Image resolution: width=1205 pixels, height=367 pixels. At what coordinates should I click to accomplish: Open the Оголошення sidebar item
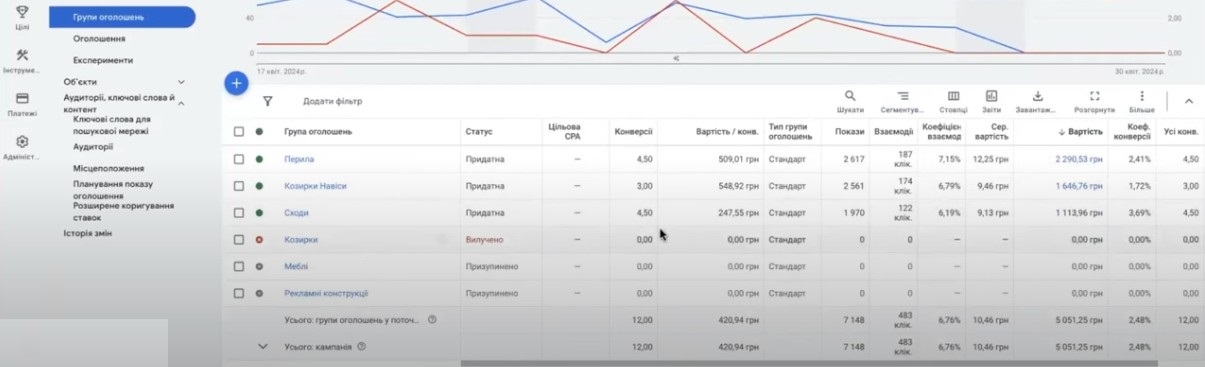[99, 38]
